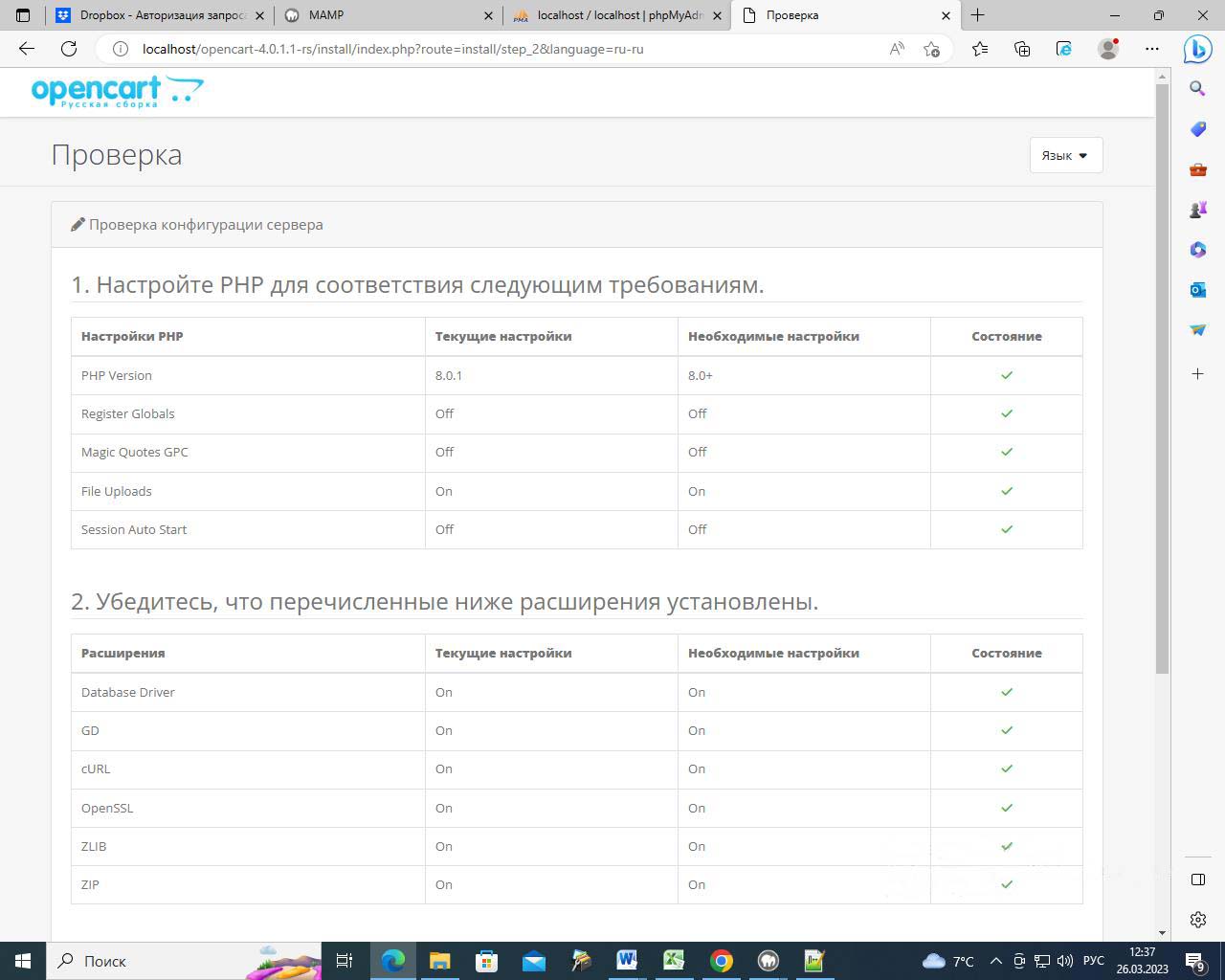
Task: Click the page vertical scrollbar
Action: (x=1162, y=383)
